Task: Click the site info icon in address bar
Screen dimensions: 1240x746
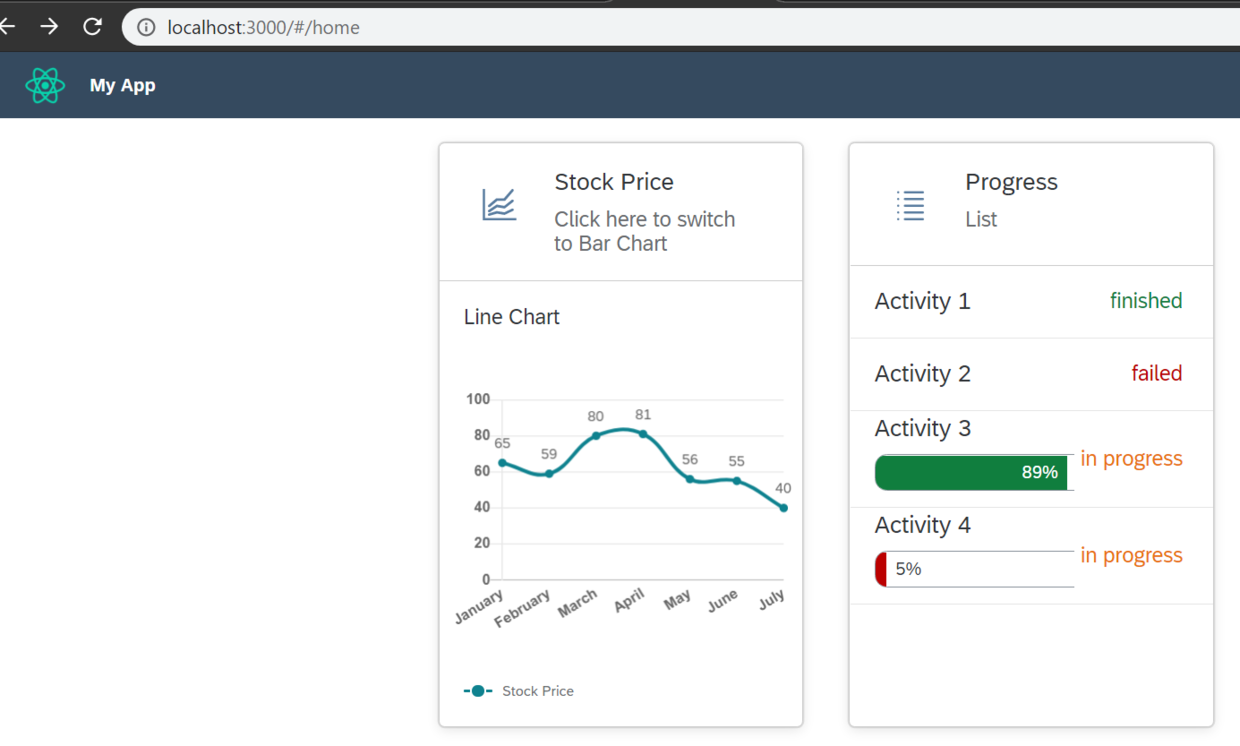Action: coord(146,27)
